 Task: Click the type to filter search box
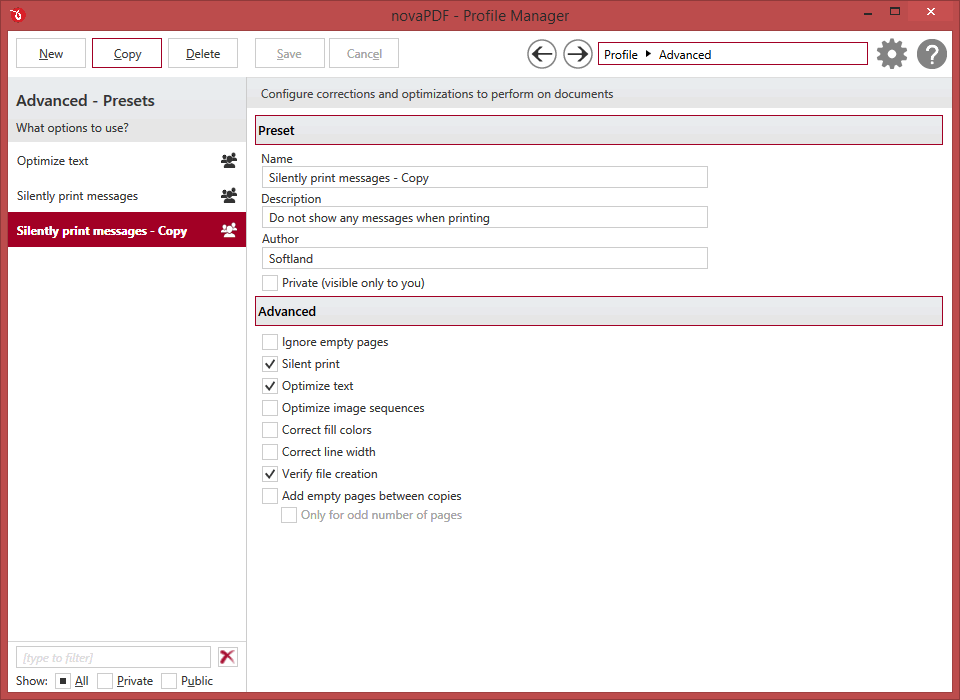tap(113, 657)
